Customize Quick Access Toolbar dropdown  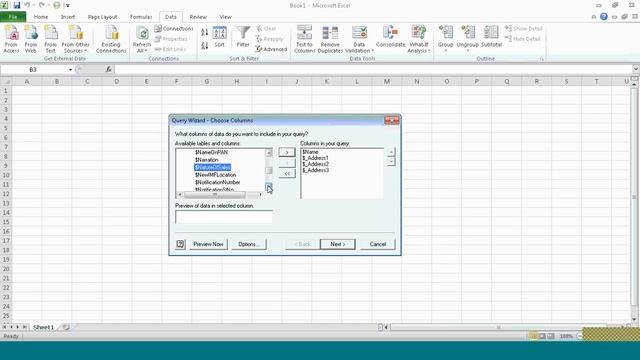[x=68, y=5]
